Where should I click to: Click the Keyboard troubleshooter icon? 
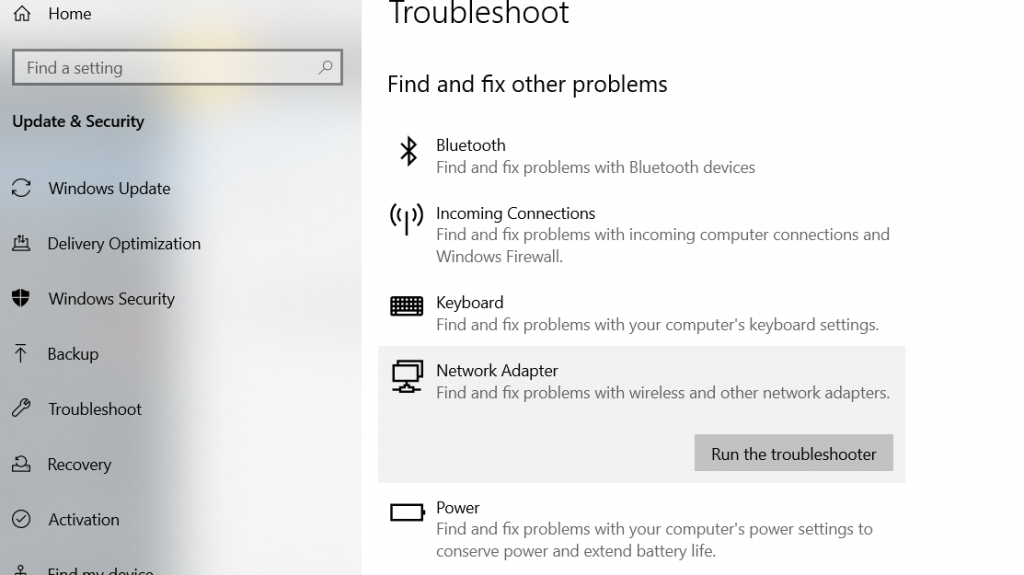406,306
